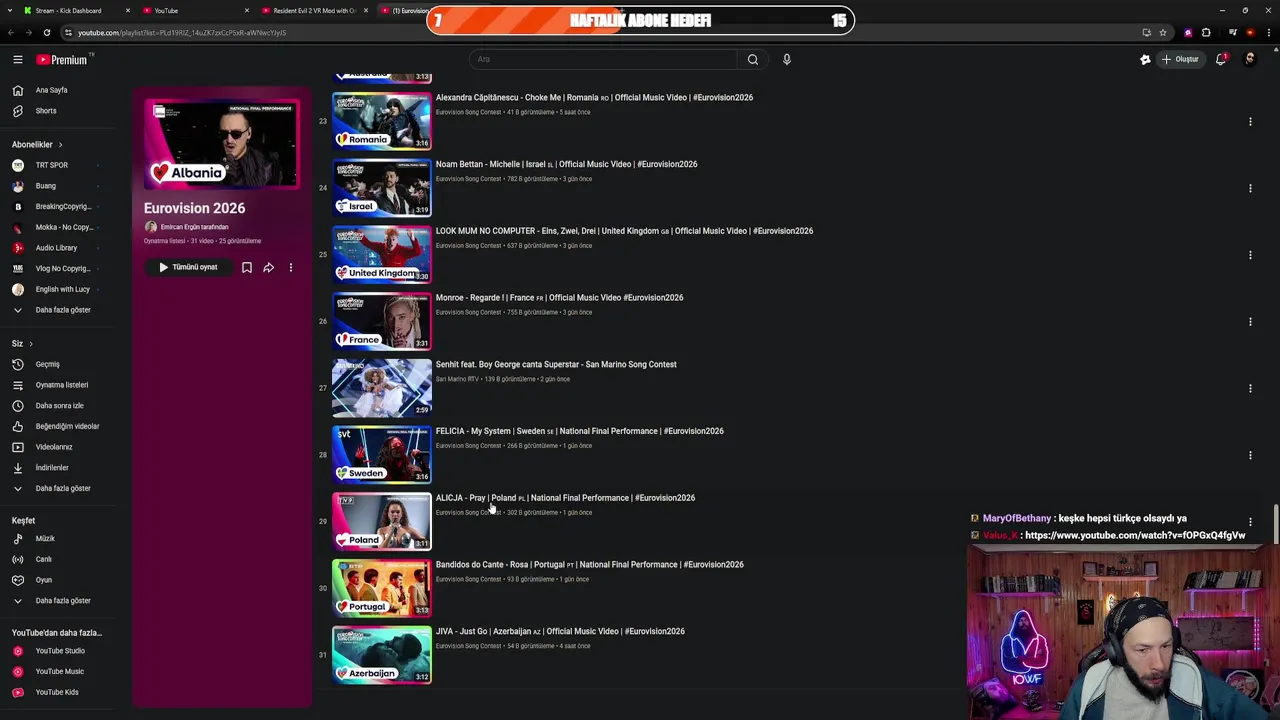Screen dimensions: 1280x720
Task: Open Emircan Ergün playlist owner link
Action: (x=194, y=227)
